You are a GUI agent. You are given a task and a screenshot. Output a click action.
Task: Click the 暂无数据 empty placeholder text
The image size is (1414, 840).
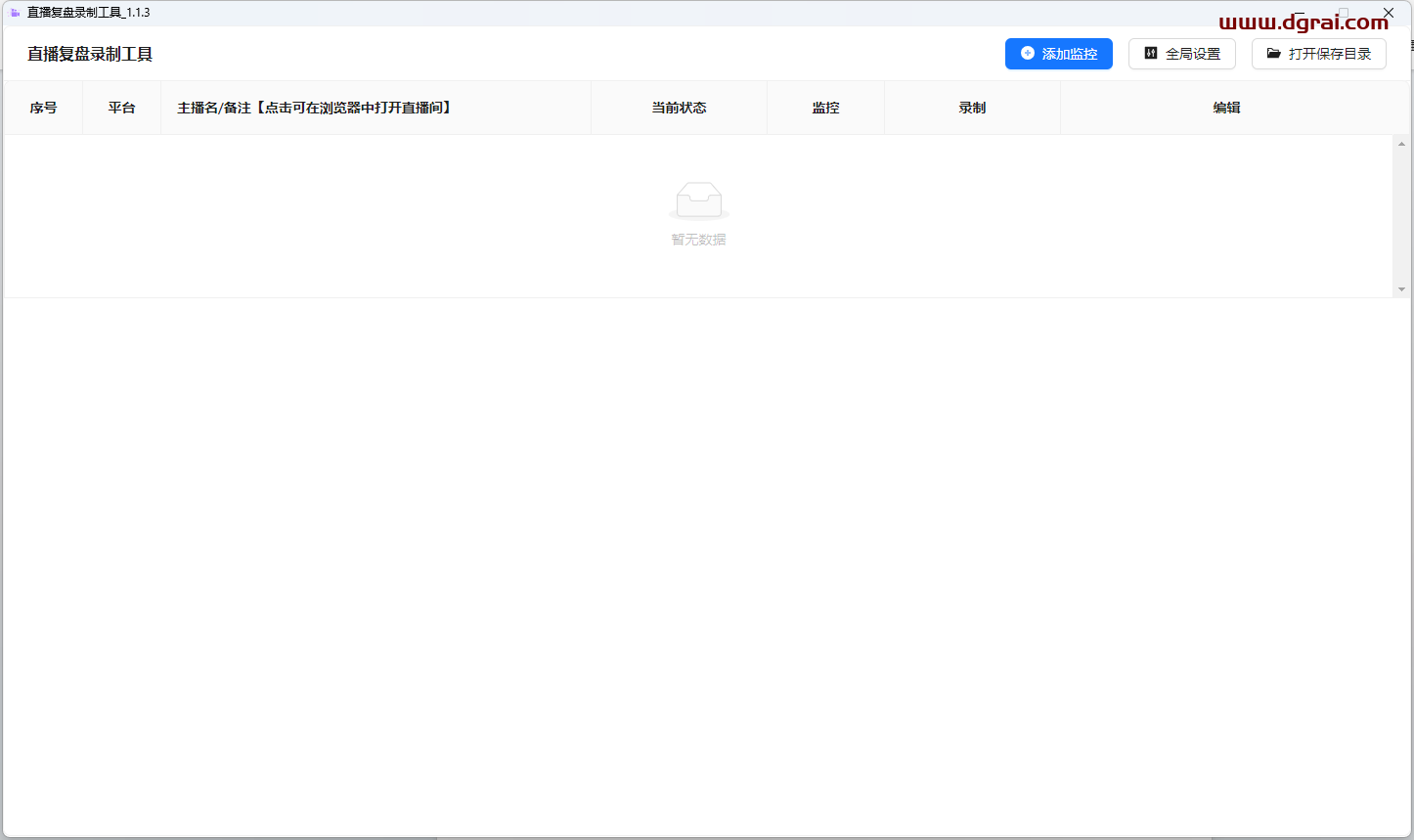click(x=698, y=240)
